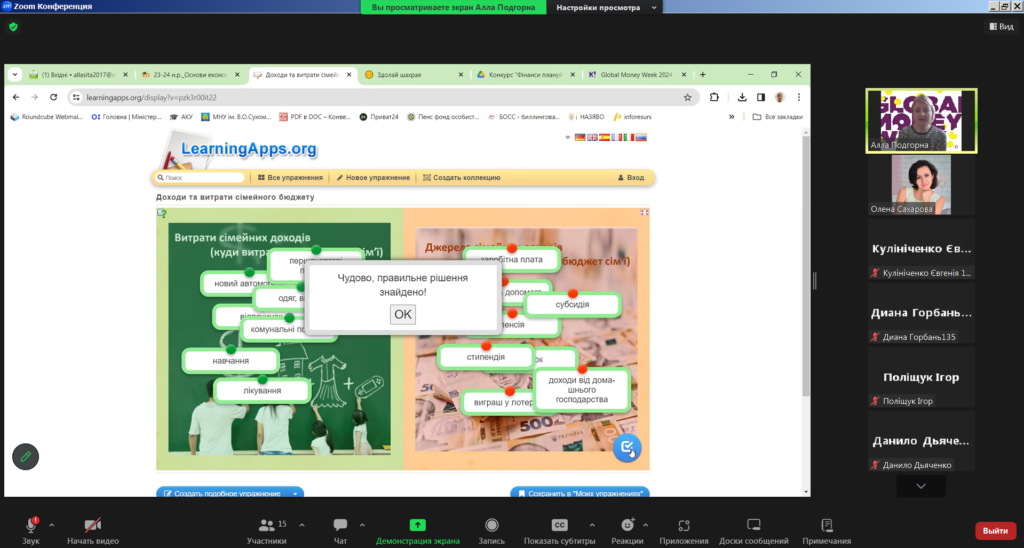This screenshot has width=1024, height=548.
Task: Click Сохранить в Моих упражнениях button
Action: click(x=580, y=492)
